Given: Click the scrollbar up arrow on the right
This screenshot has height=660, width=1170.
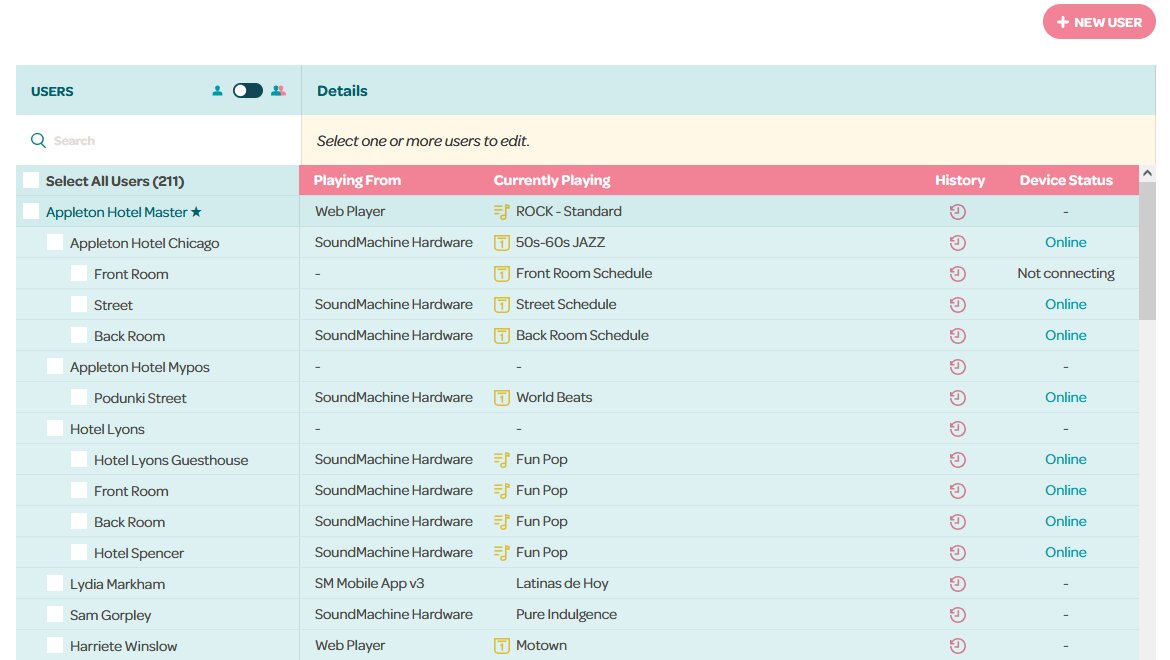Looking at the screenshot, I should [x=1147, y=172].
